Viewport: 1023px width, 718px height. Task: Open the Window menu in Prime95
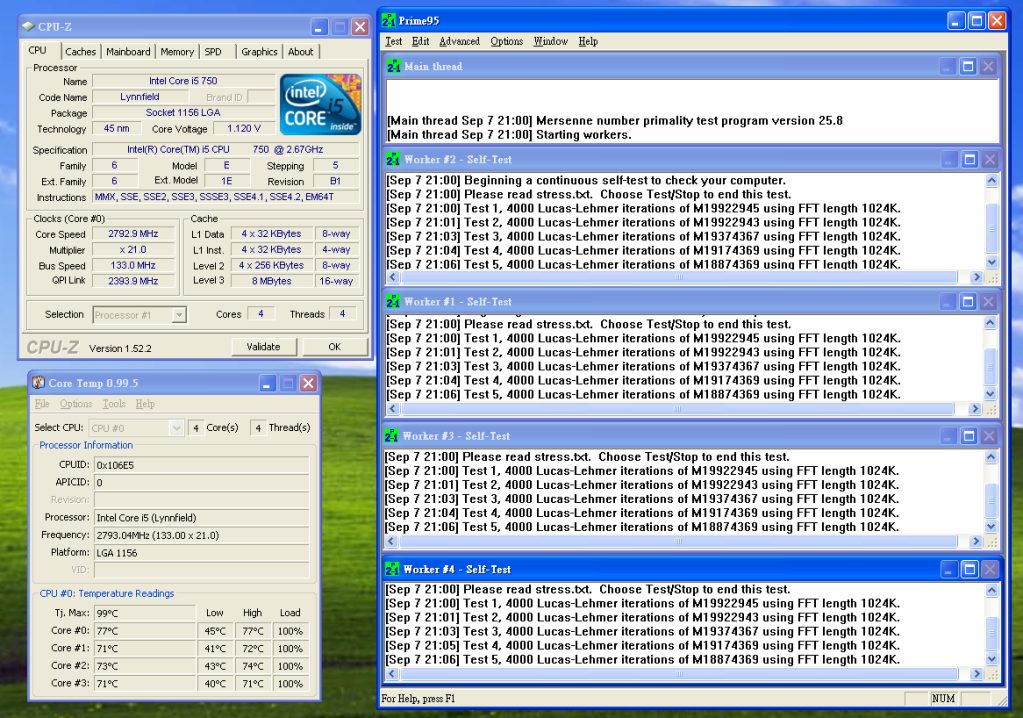[551, 41]
